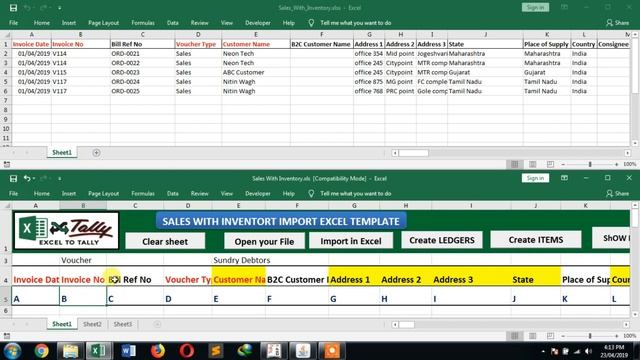Click Save icon in Sales With Inventory window
640x360 pixels.
(x=13, y=178)
